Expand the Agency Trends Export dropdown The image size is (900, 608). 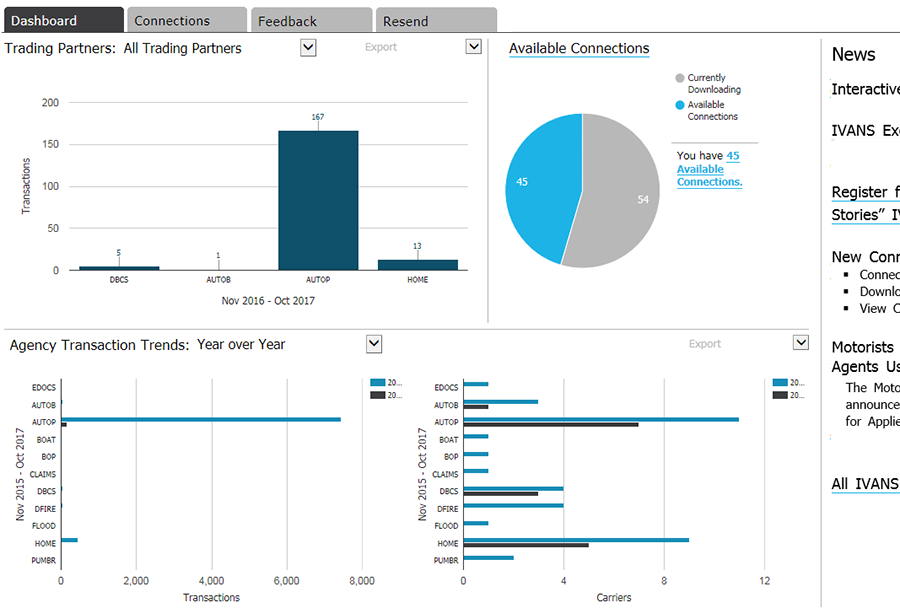800,343
